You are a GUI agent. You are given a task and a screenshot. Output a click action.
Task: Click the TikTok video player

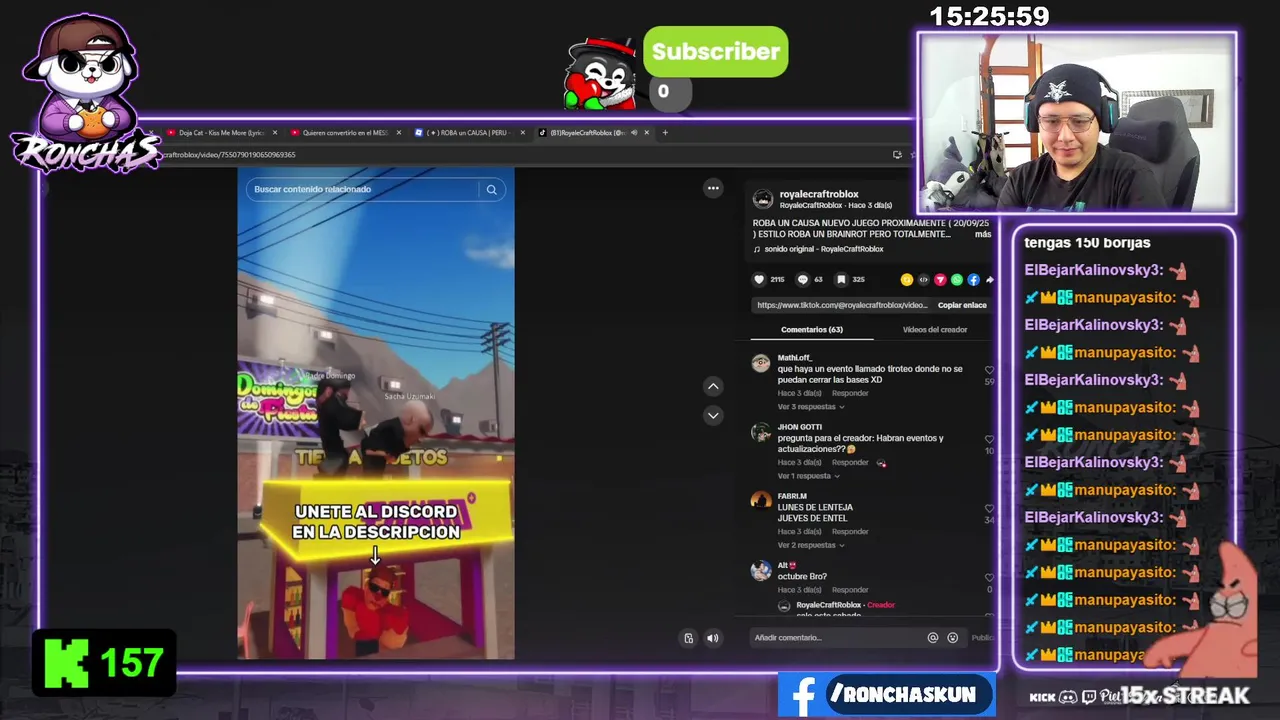[x=376, y=414]
